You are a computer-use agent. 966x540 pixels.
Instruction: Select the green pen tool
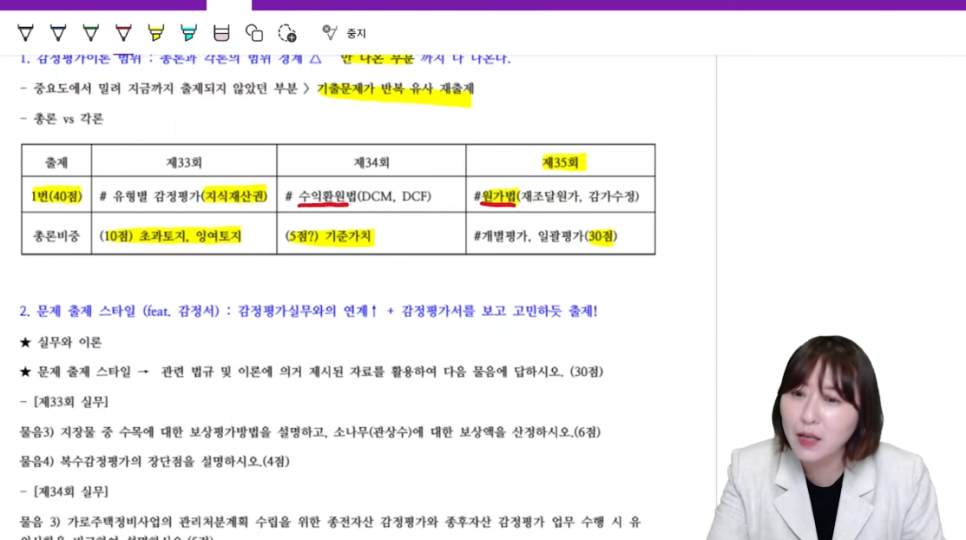coord(91,33)
